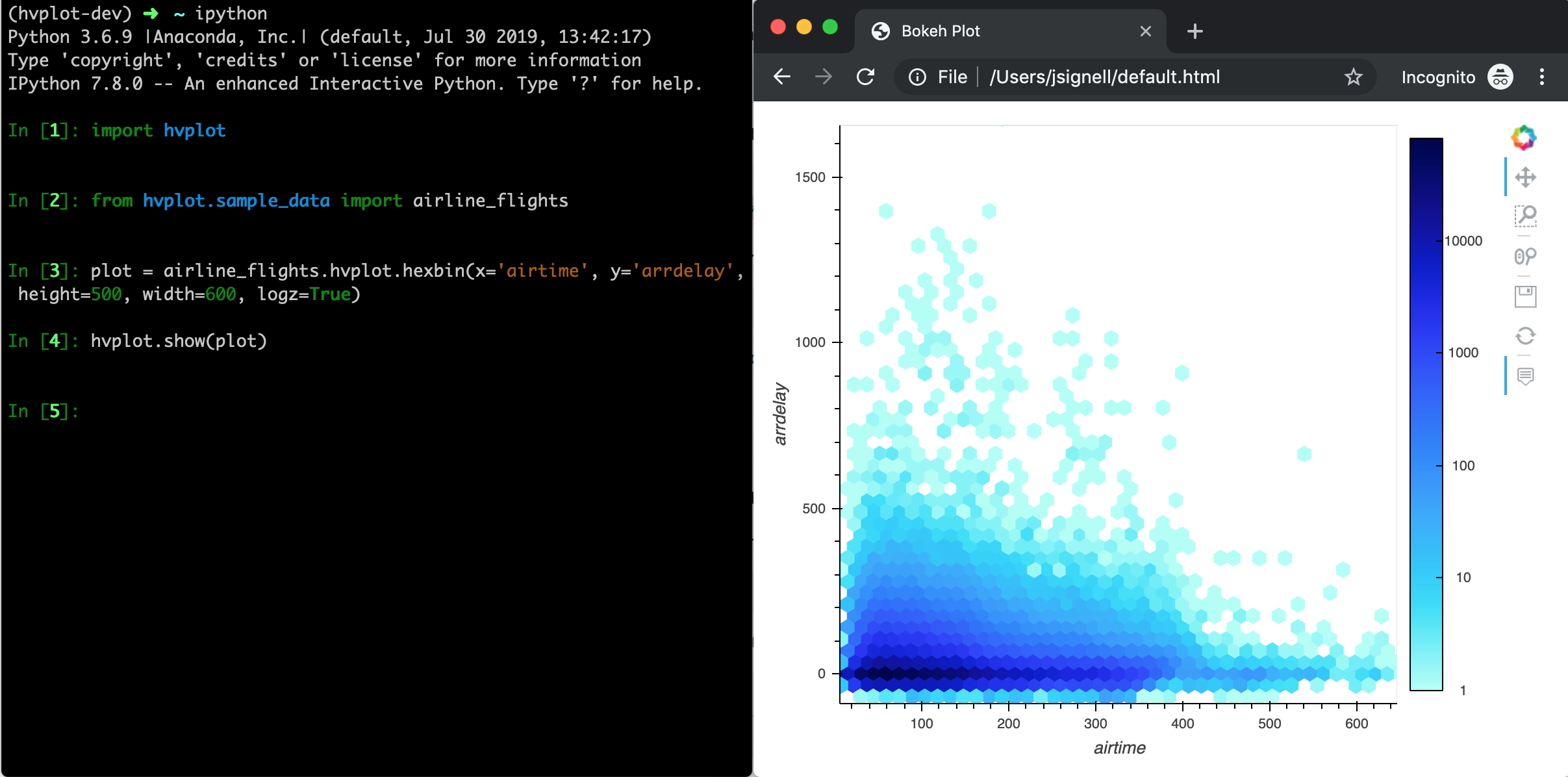Click the Incognito profile icon
Image resolution: width=1568 pixels, height=777 pixels.
tap(1500, 77)
